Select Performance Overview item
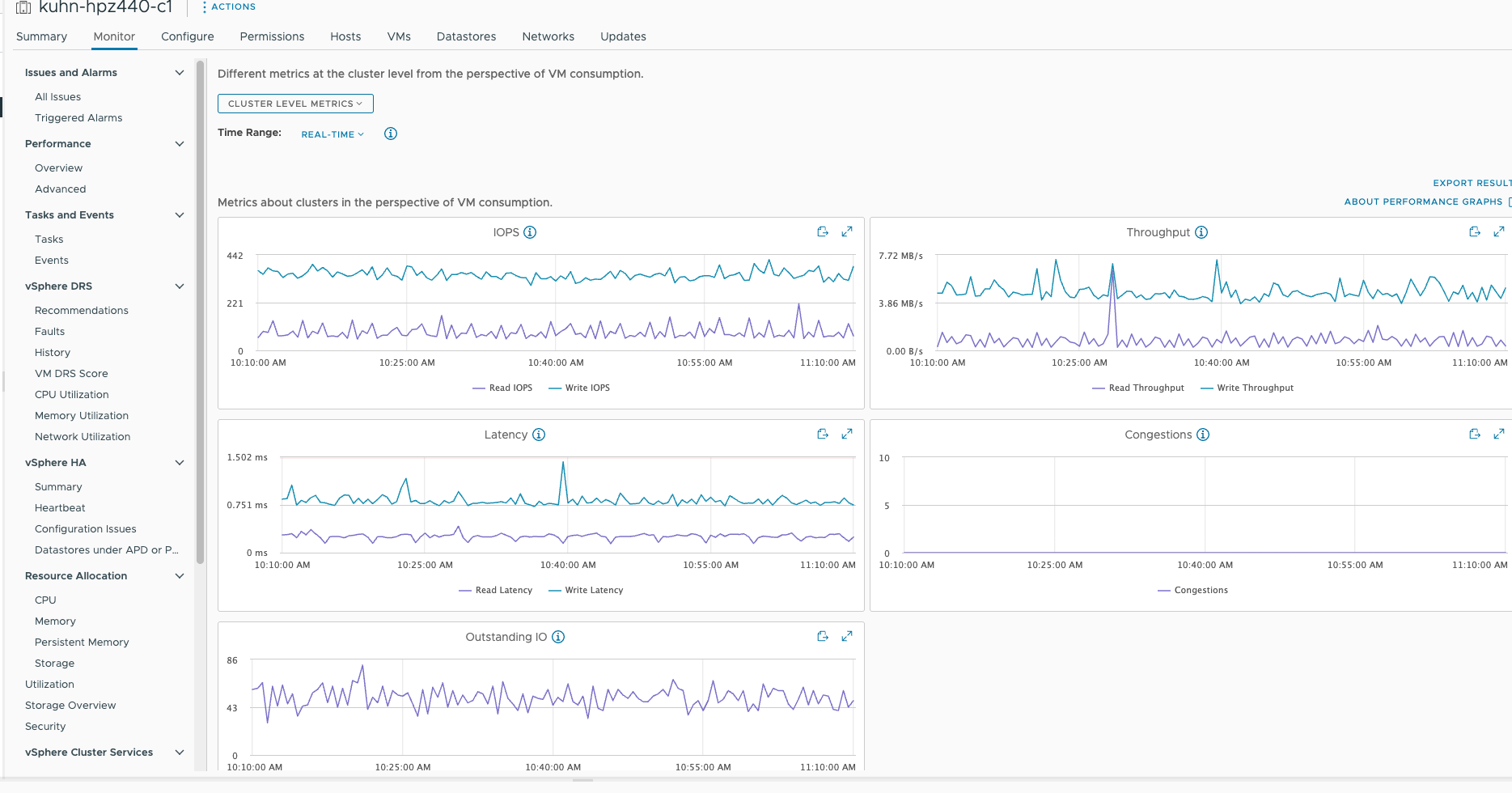 58,168
